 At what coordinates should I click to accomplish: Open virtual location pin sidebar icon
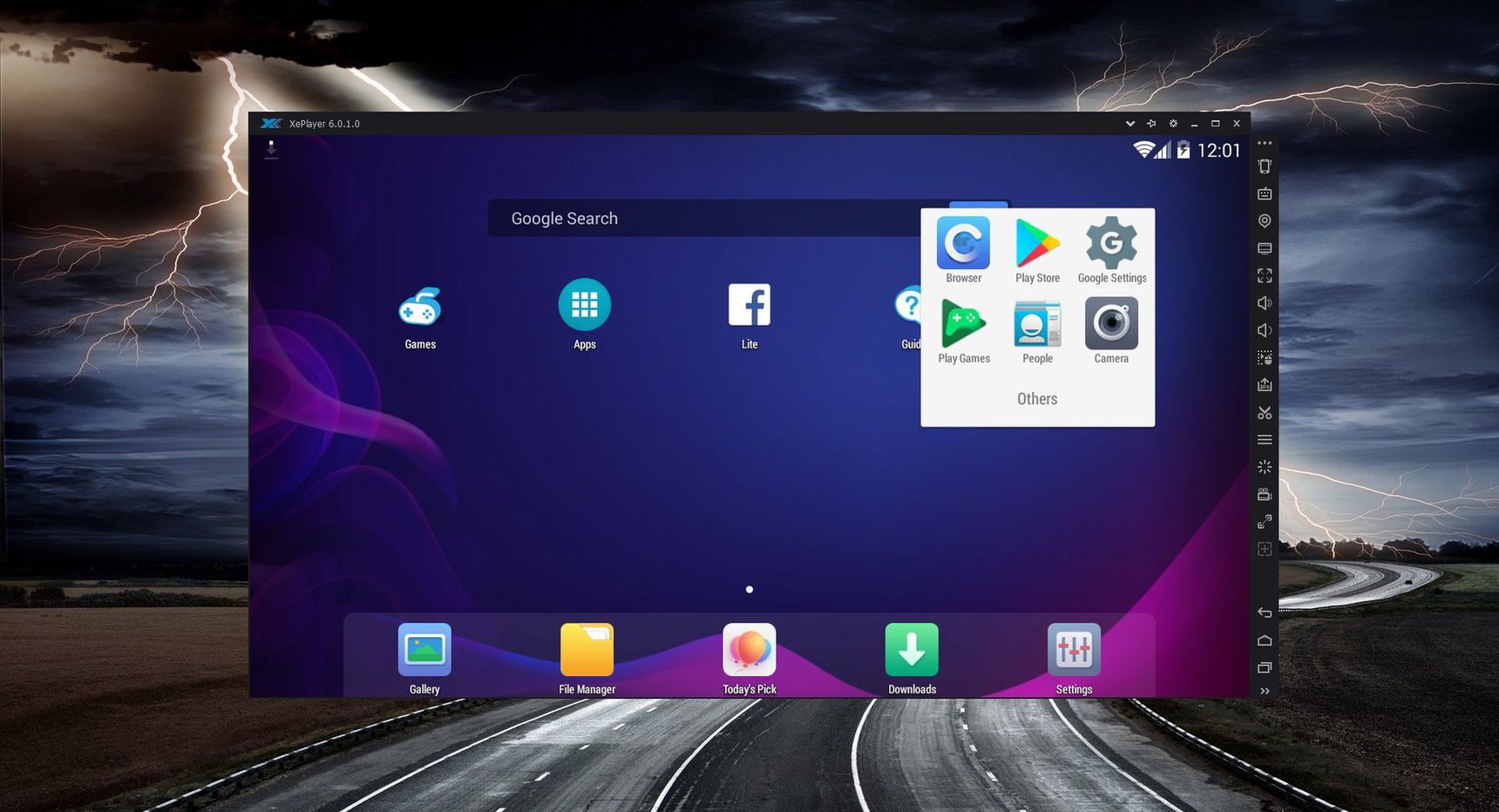click(x=1265, y=221)
